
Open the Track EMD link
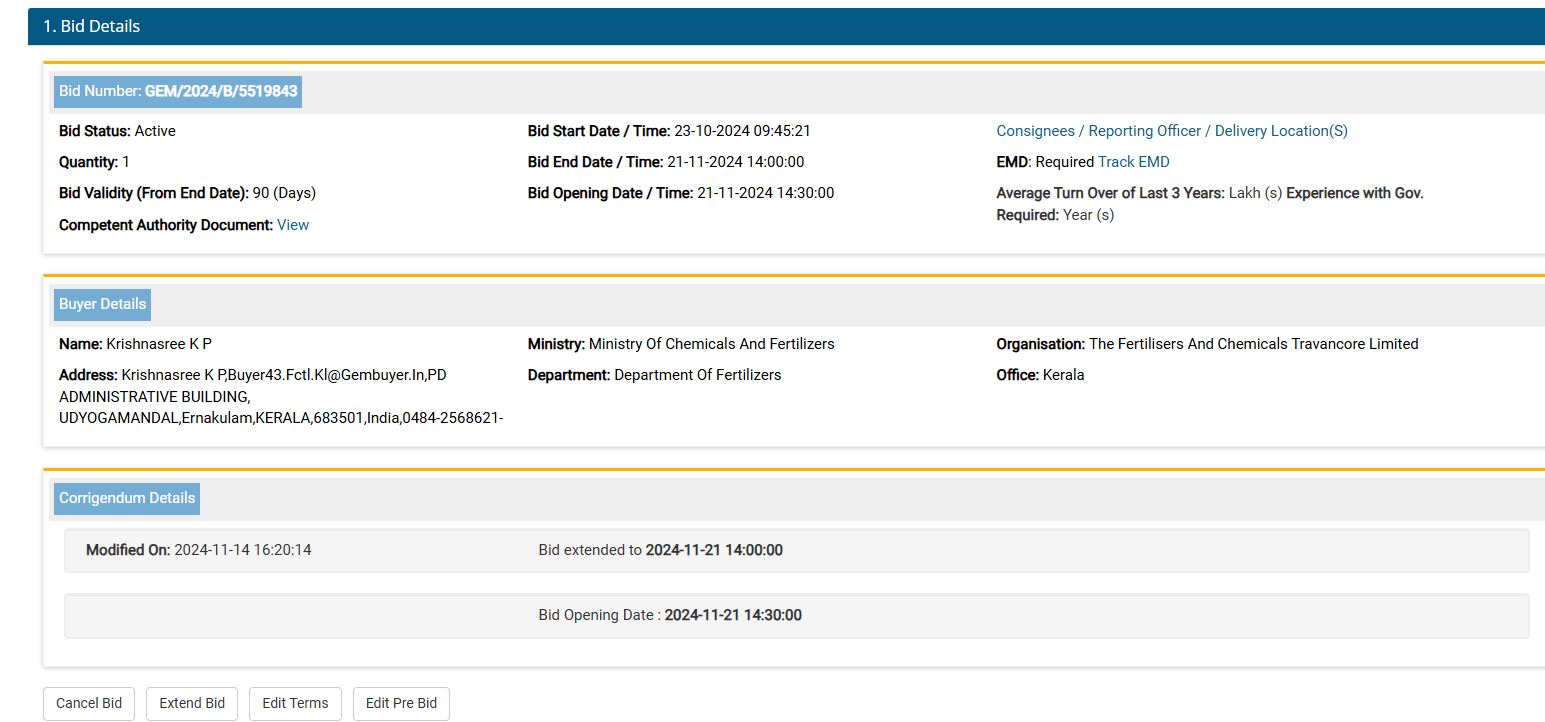pyautogui.click(x=1133, y=162)
